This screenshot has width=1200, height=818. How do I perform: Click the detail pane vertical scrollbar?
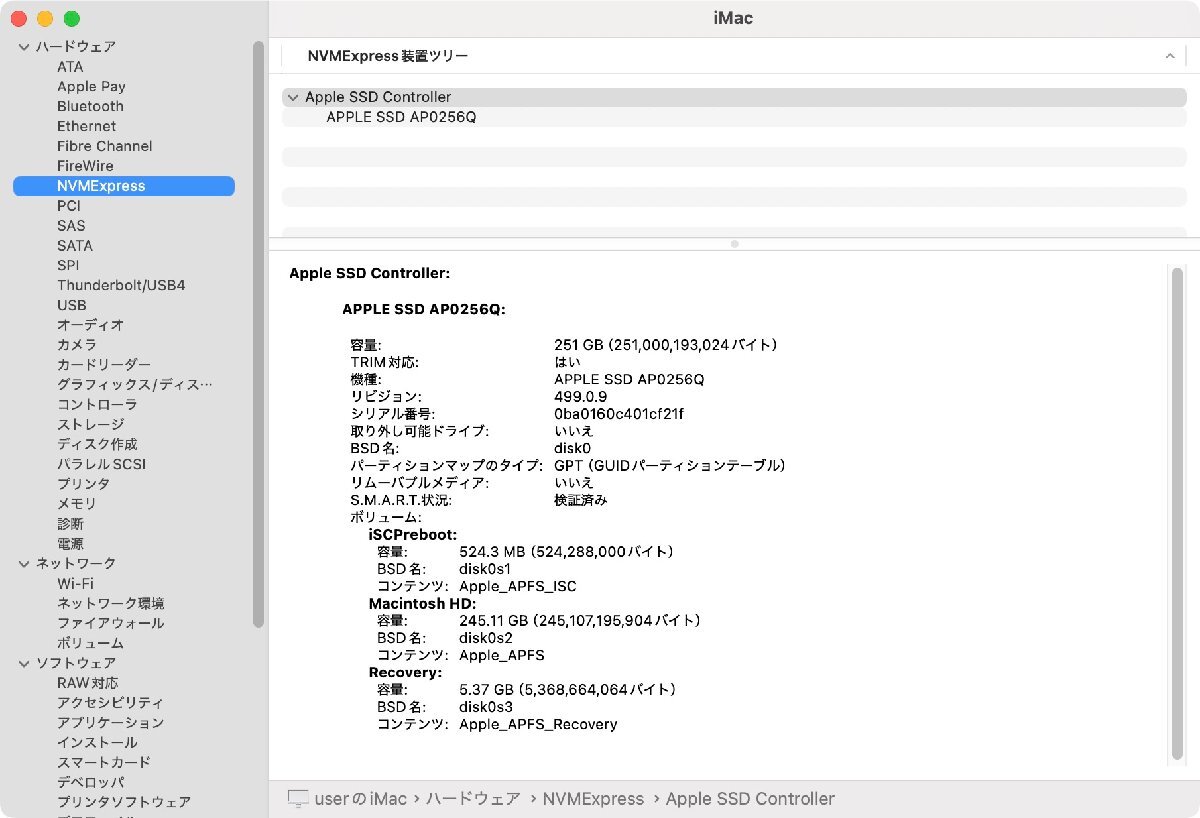(x=1177, y=515)
